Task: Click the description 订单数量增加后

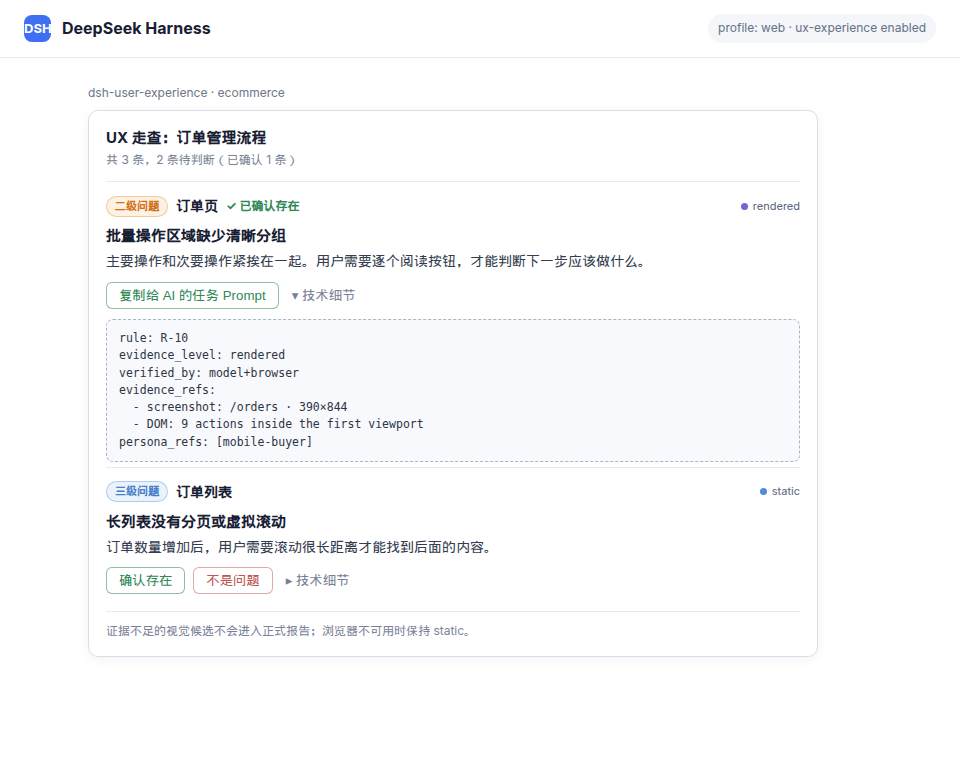Action: [x=299, y=547]
